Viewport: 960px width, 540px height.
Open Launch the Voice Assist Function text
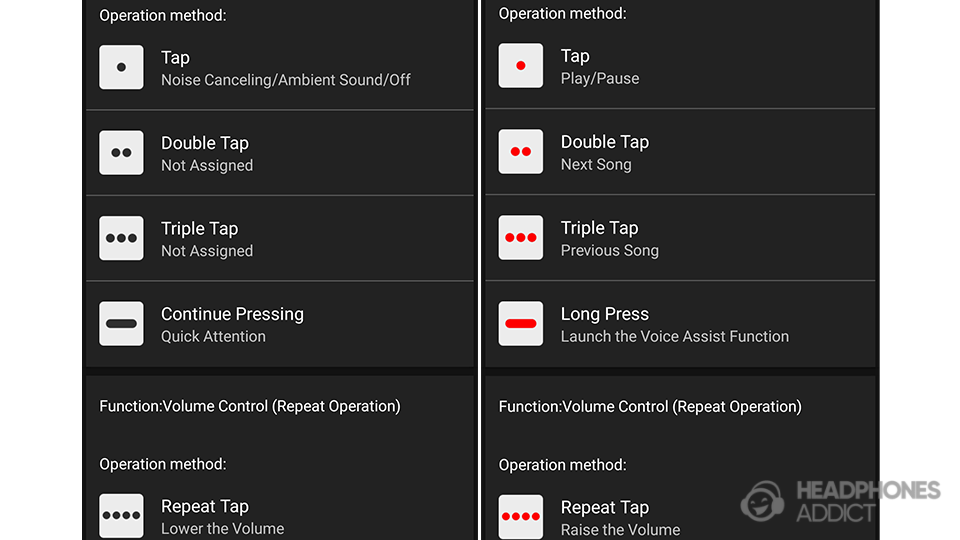[675, 337]
